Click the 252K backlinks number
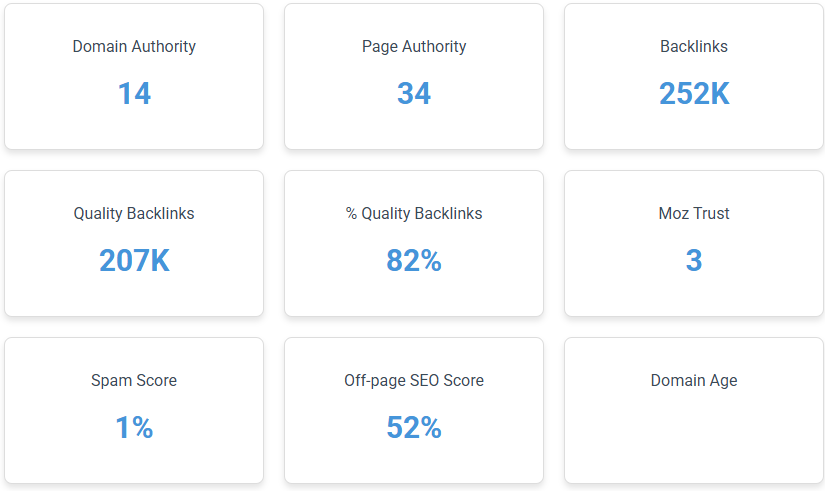This screenshot has height=491, width=825. [694, 94]
